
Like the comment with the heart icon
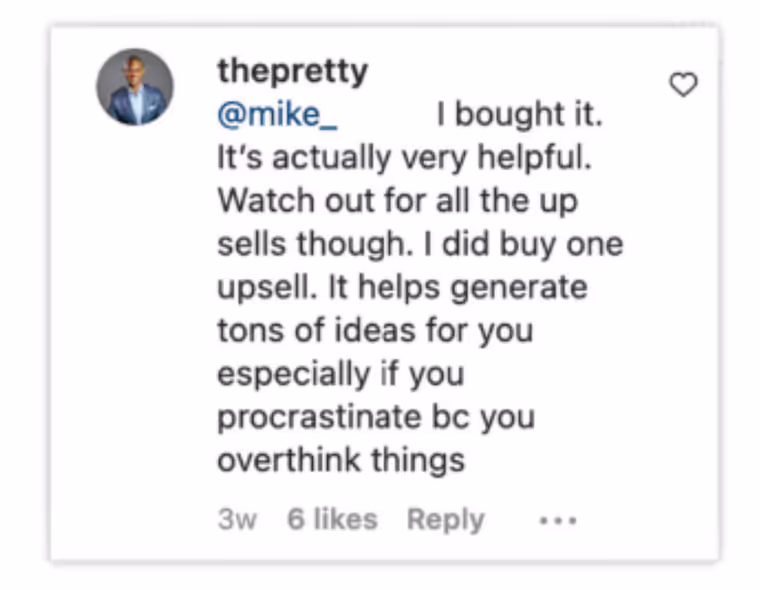[x=683, y=84]
